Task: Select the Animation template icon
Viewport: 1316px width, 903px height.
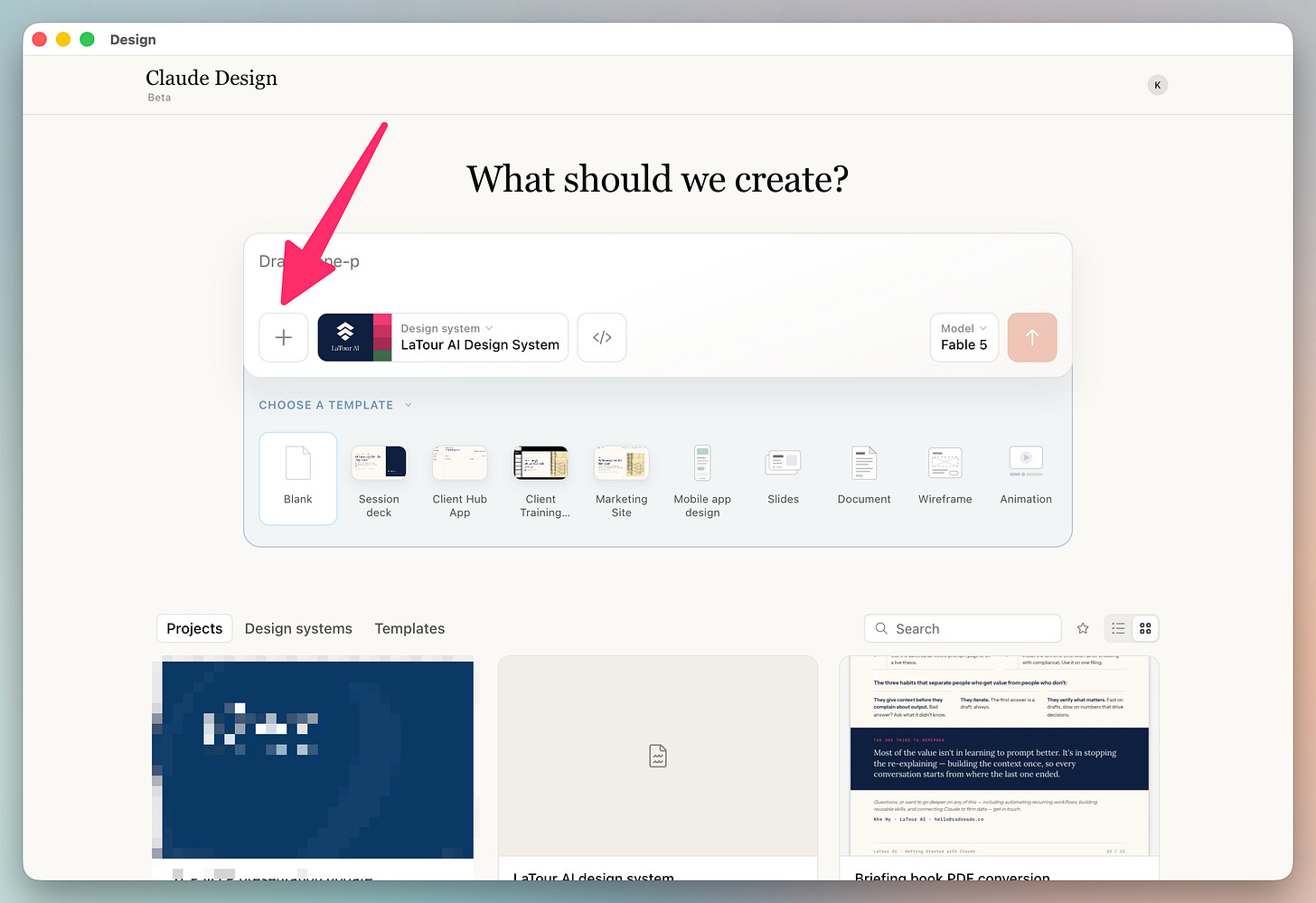Action: coord(1026,461)
